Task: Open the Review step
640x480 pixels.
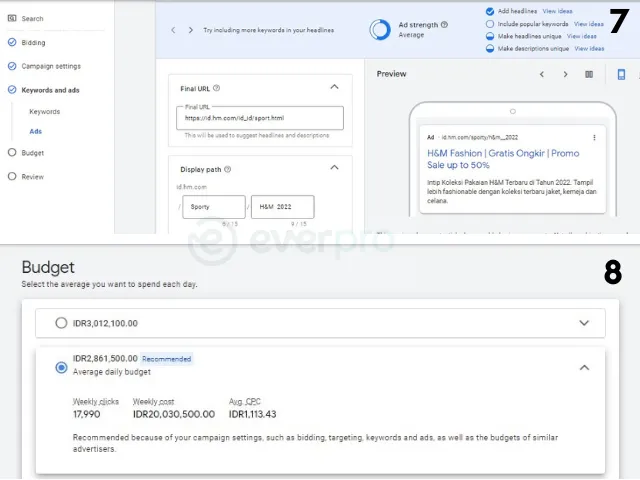Action: click(33, 176)
